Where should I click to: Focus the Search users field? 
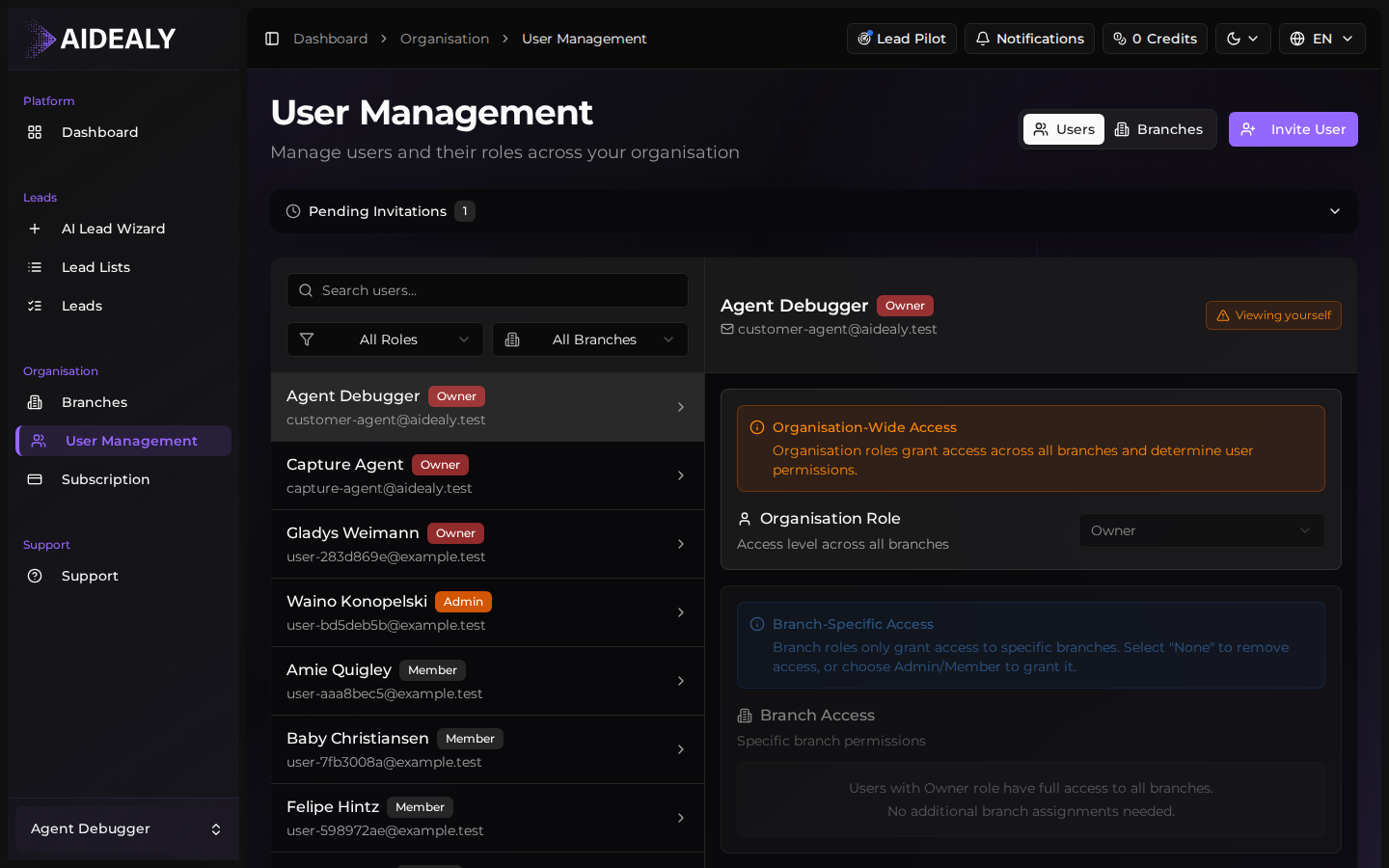coord(487,290)
